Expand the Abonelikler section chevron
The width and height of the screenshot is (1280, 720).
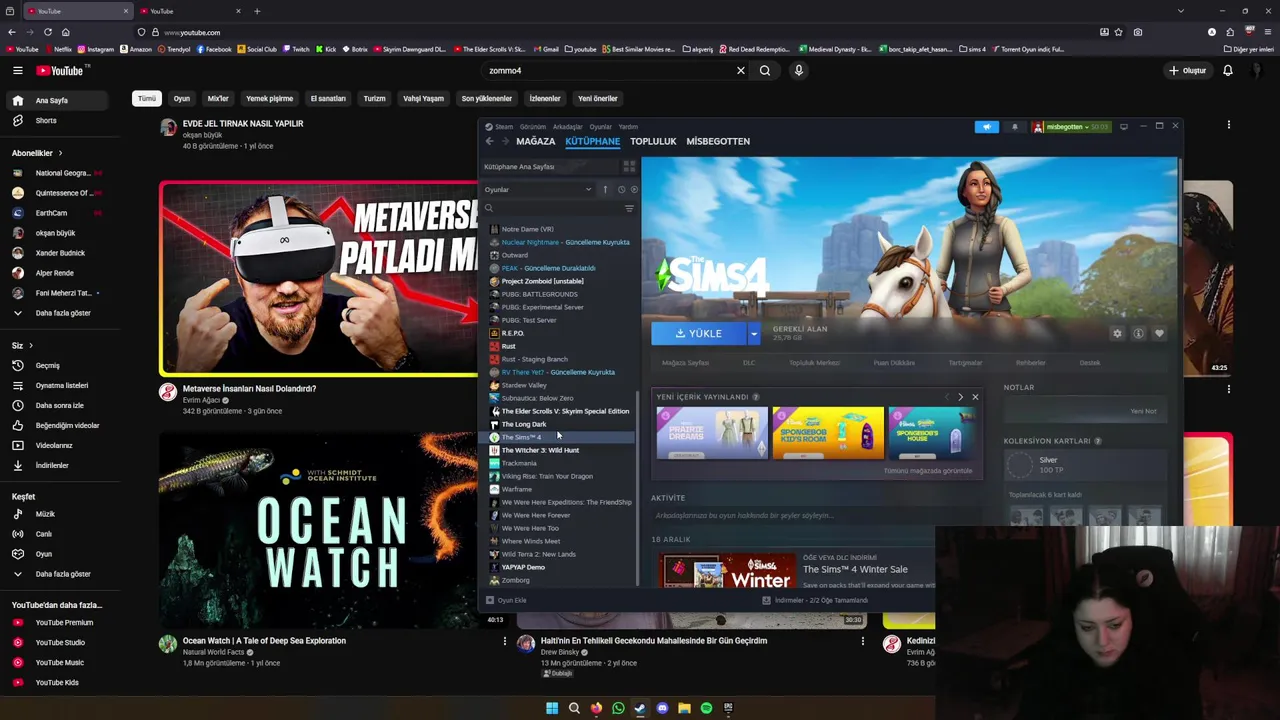point(60,153)
